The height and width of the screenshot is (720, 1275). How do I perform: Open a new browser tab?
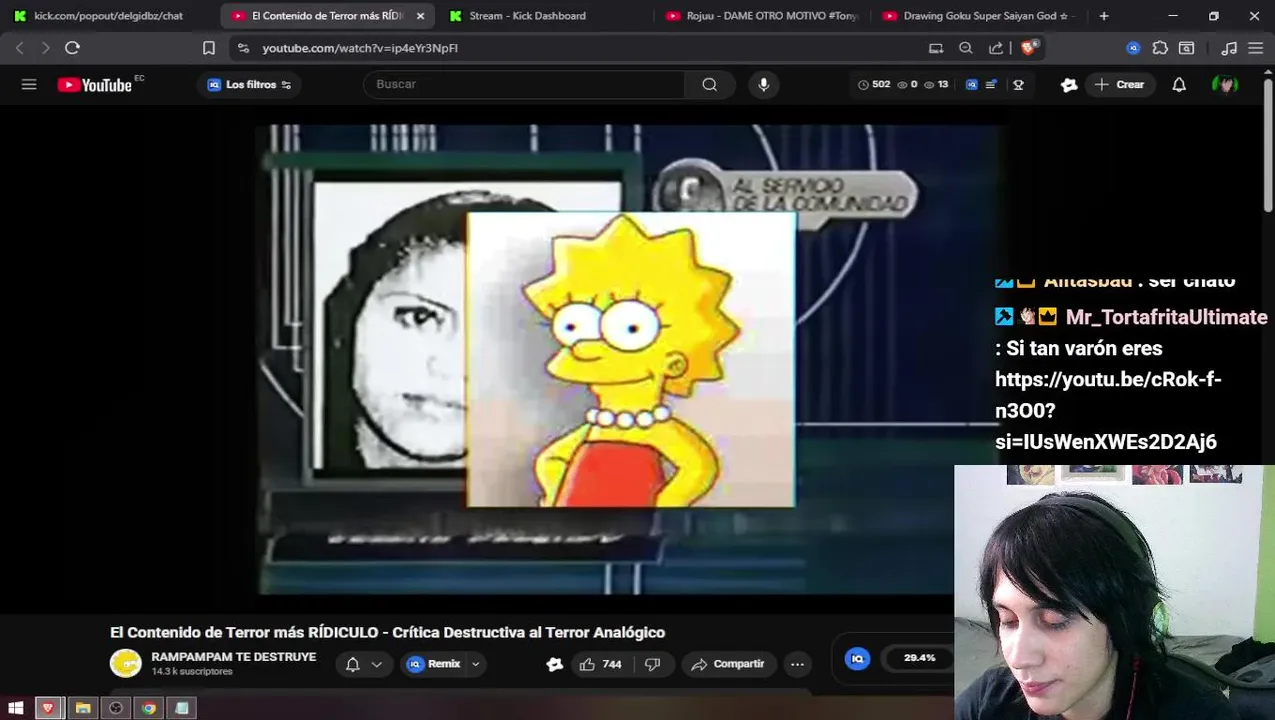[x=1104, y=16]
